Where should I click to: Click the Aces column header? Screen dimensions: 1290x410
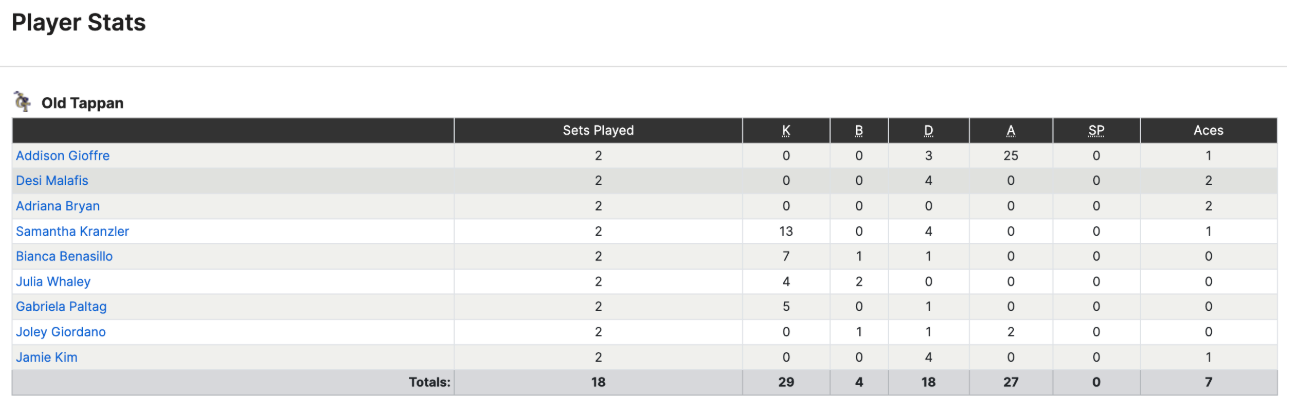[1209, 130]
